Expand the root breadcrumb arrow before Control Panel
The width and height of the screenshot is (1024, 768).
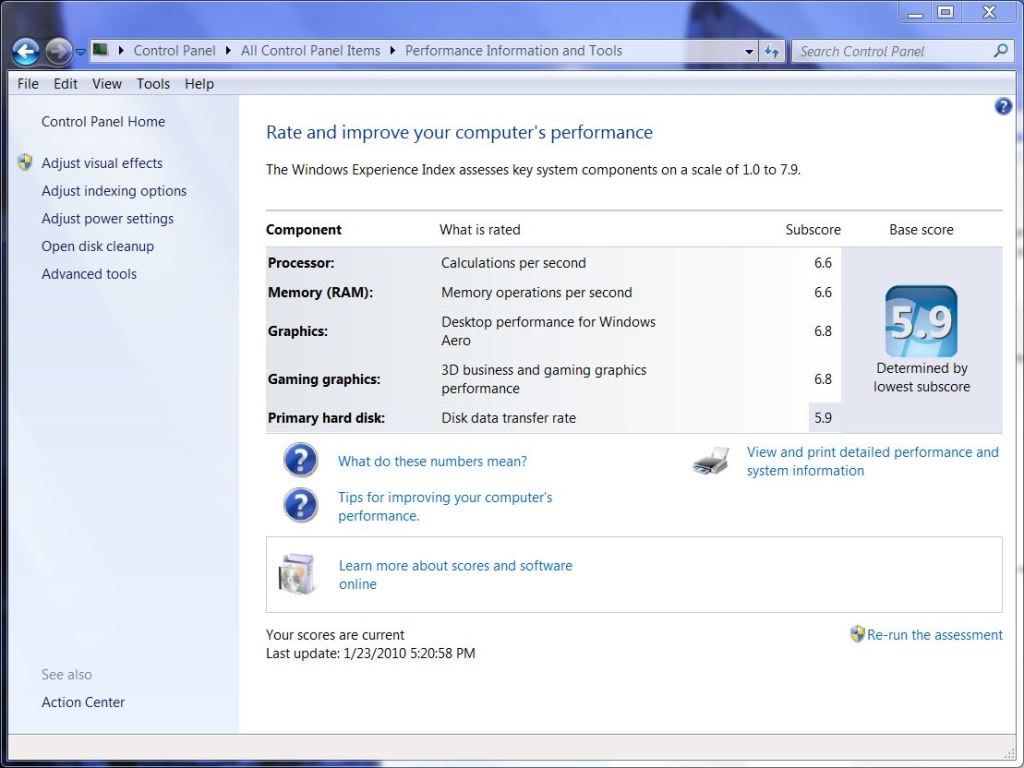(121, 50)
